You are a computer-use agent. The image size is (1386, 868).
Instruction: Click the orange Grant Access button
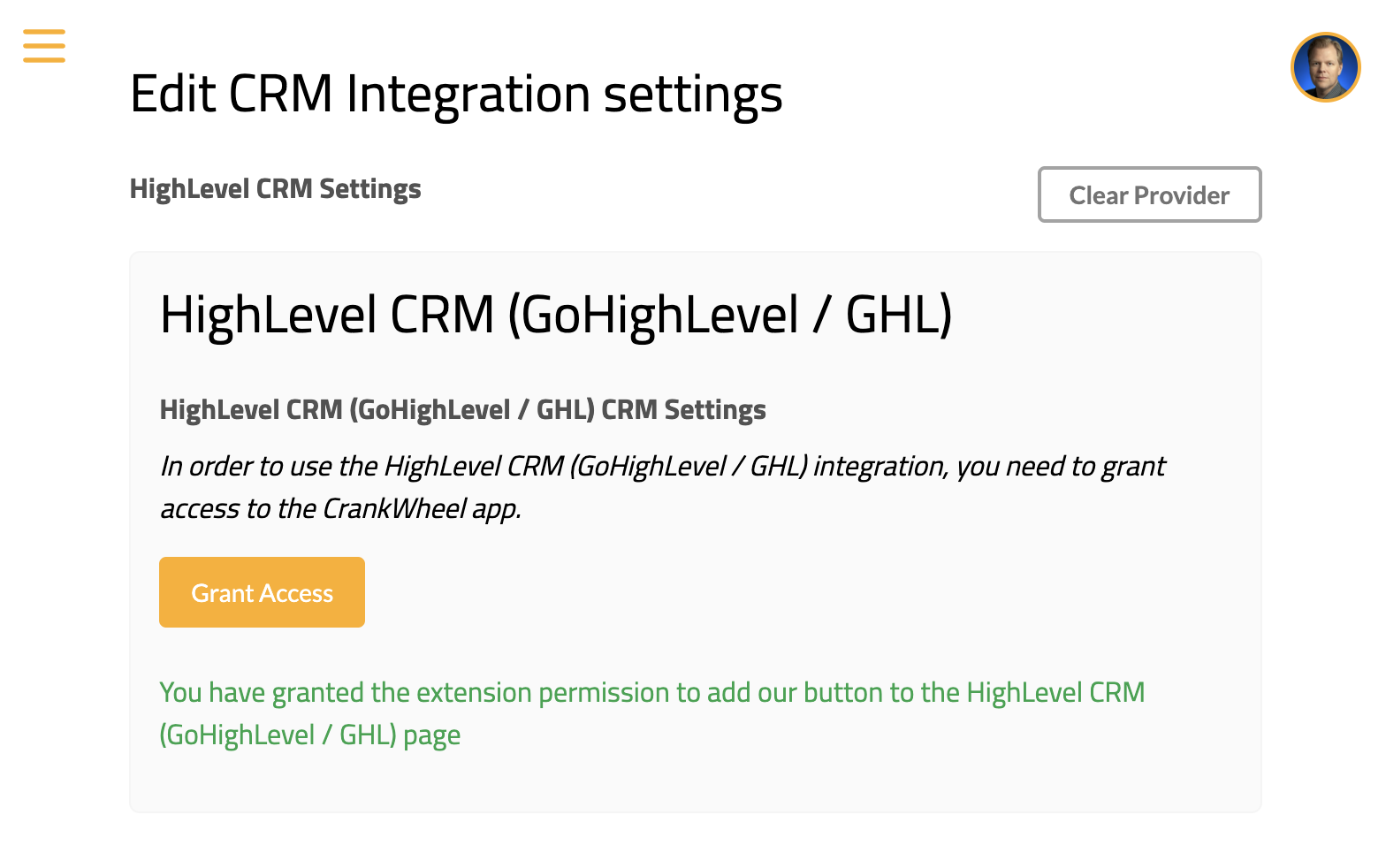pos(262,592)
